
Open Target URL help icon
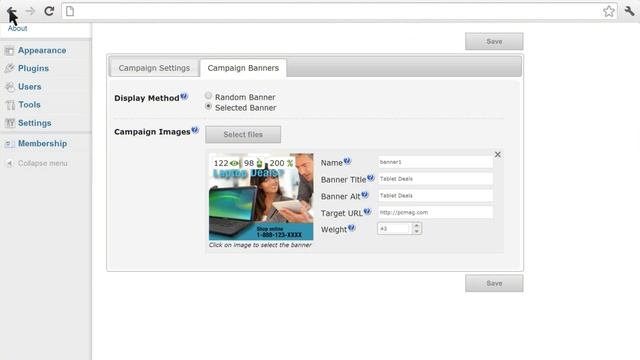click(x=367, y=211)
